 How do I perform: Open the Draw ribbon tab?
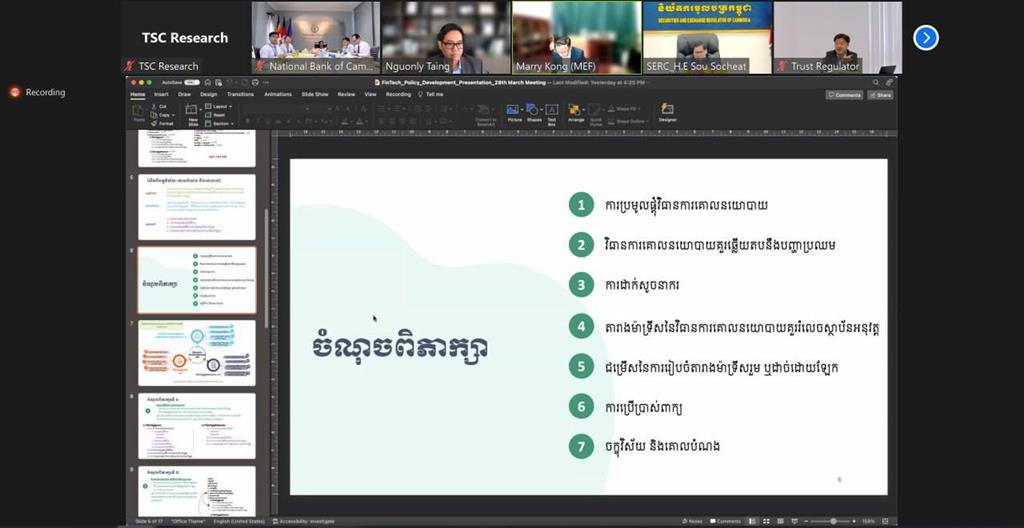184,94
